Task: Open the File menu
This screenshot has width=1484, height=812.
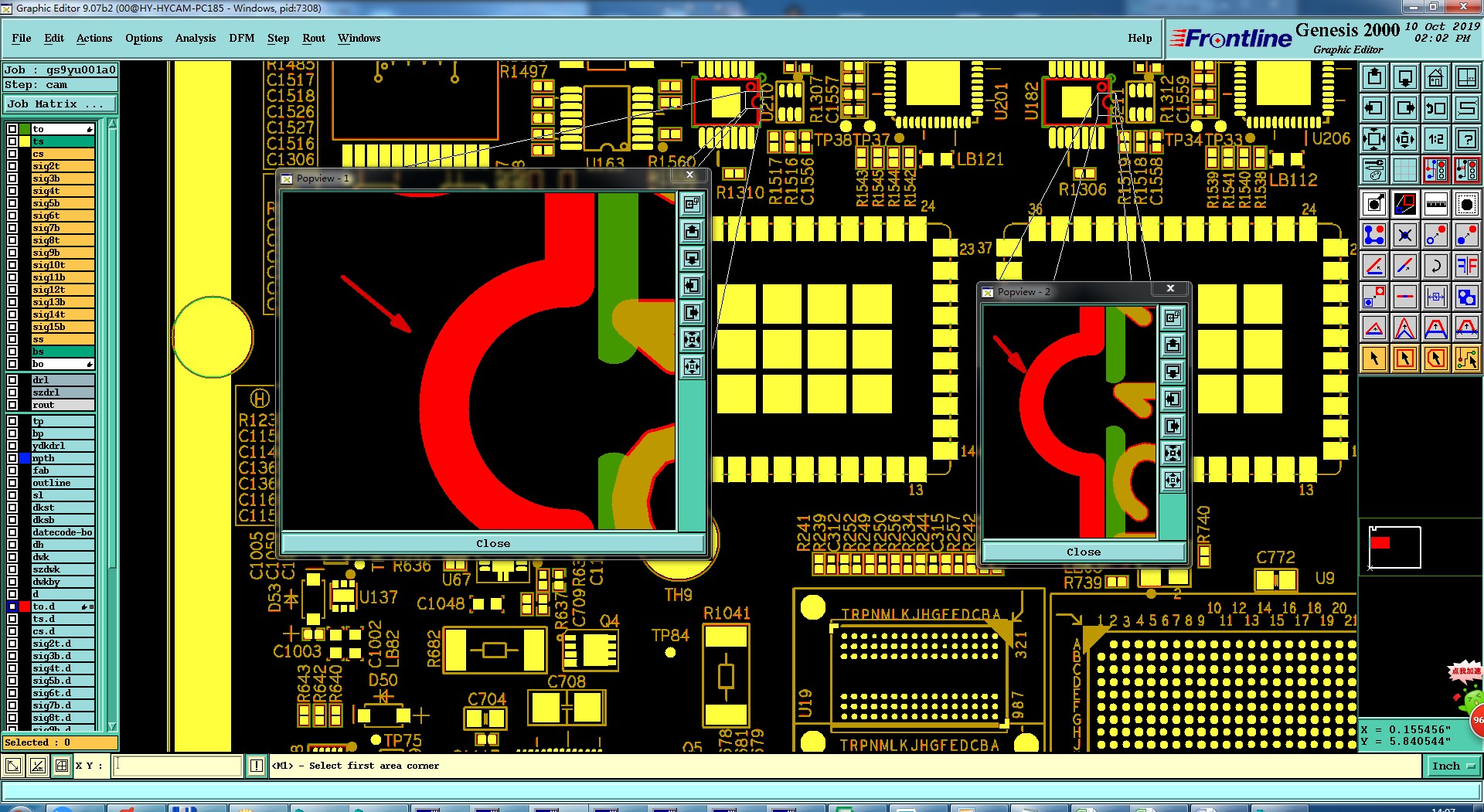Action: tap(22, 38)
